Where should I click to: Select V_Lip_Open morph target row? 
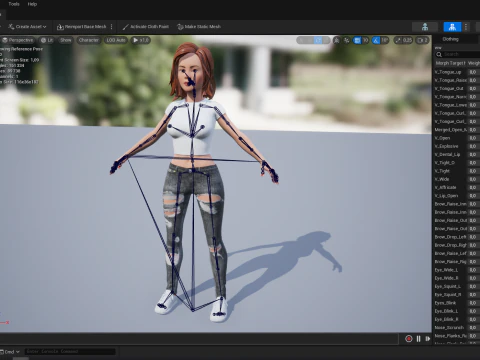point(457,196)
